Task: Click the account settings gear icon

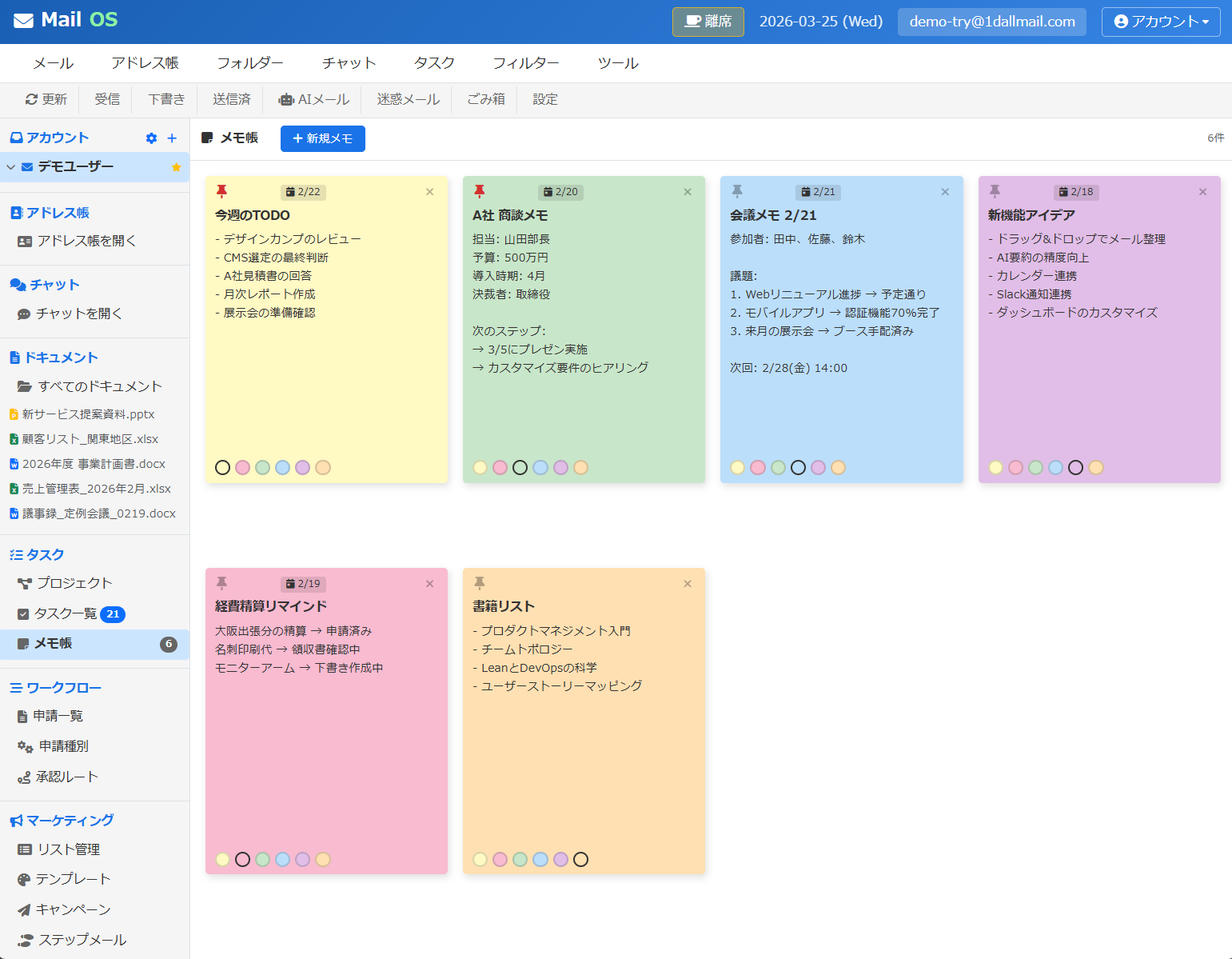Action: pos(151,138)
